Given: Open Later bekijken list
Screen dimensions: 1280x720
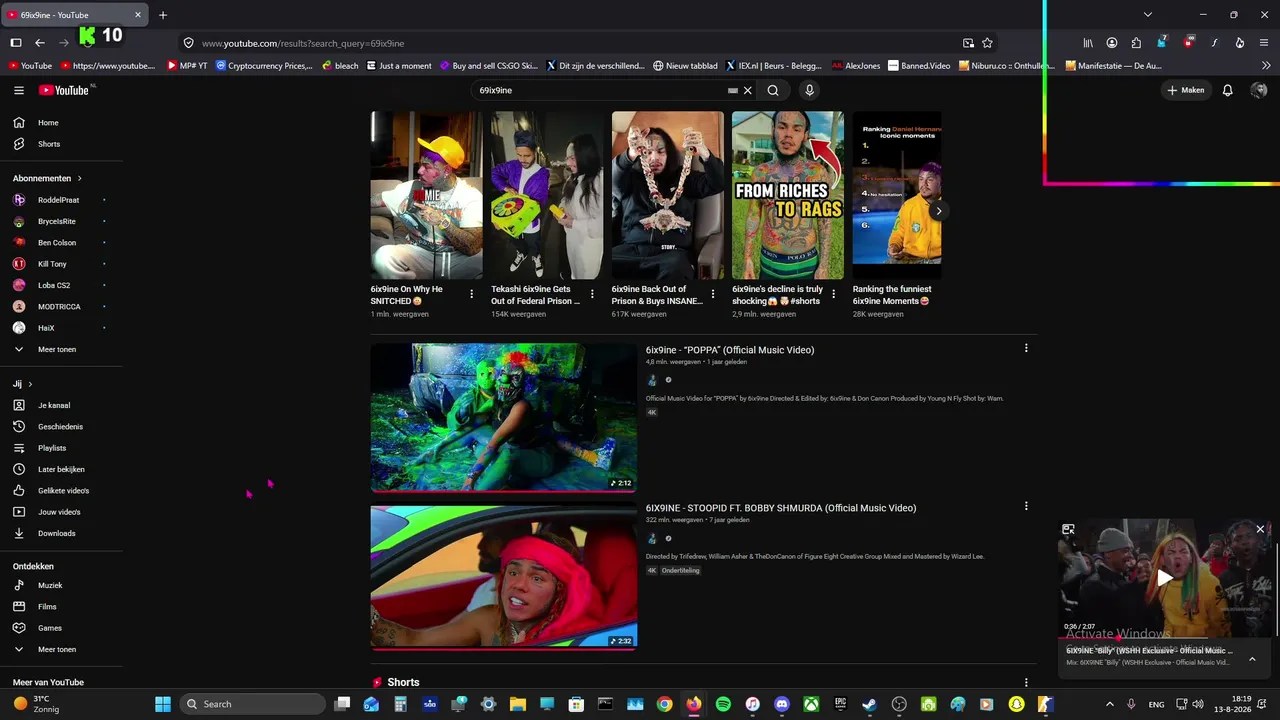Looking at the screenshot, I should pos(62,469).
